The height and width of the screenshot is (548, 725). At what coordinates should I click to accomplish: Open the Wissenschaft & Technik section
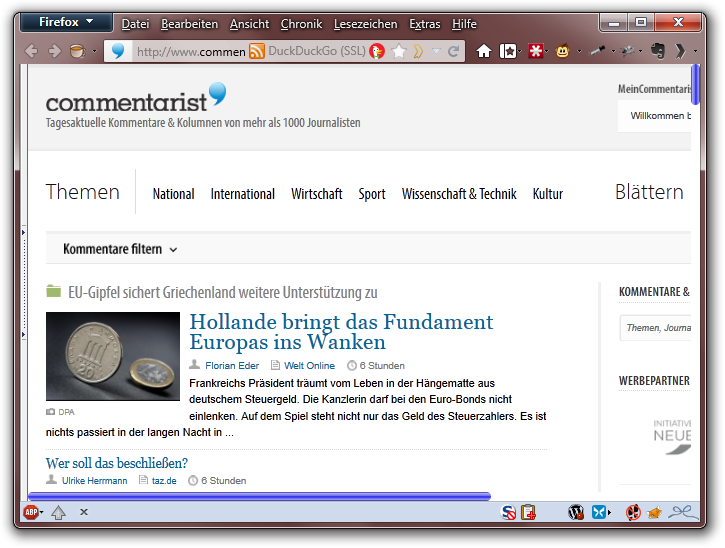click(459, 194)
